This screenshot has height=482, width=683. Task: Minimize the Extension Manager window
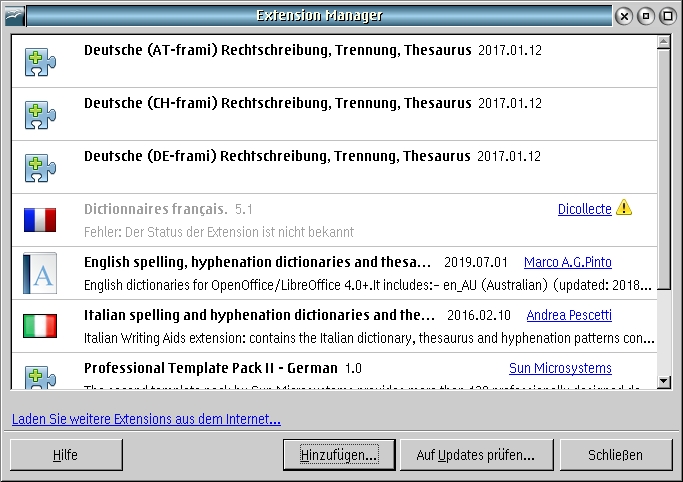(646, 16)
